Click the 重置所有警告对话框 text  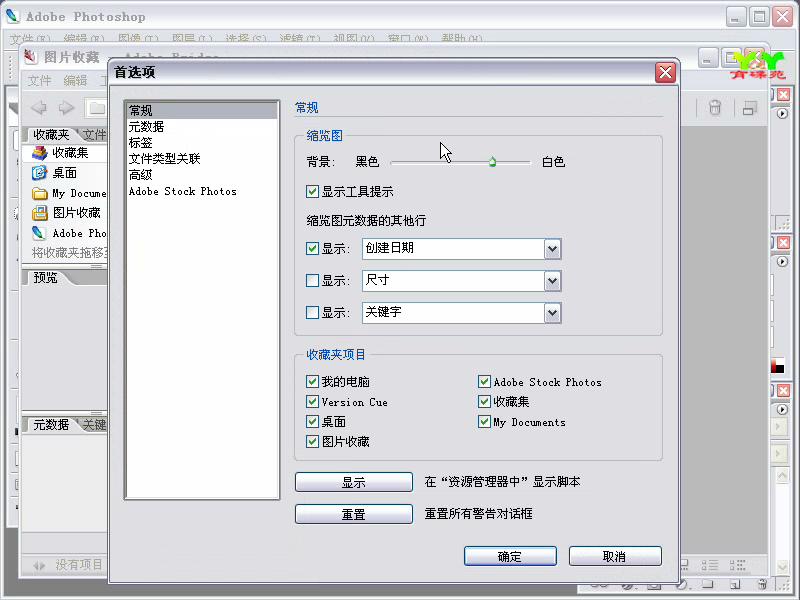click(479, 514)
